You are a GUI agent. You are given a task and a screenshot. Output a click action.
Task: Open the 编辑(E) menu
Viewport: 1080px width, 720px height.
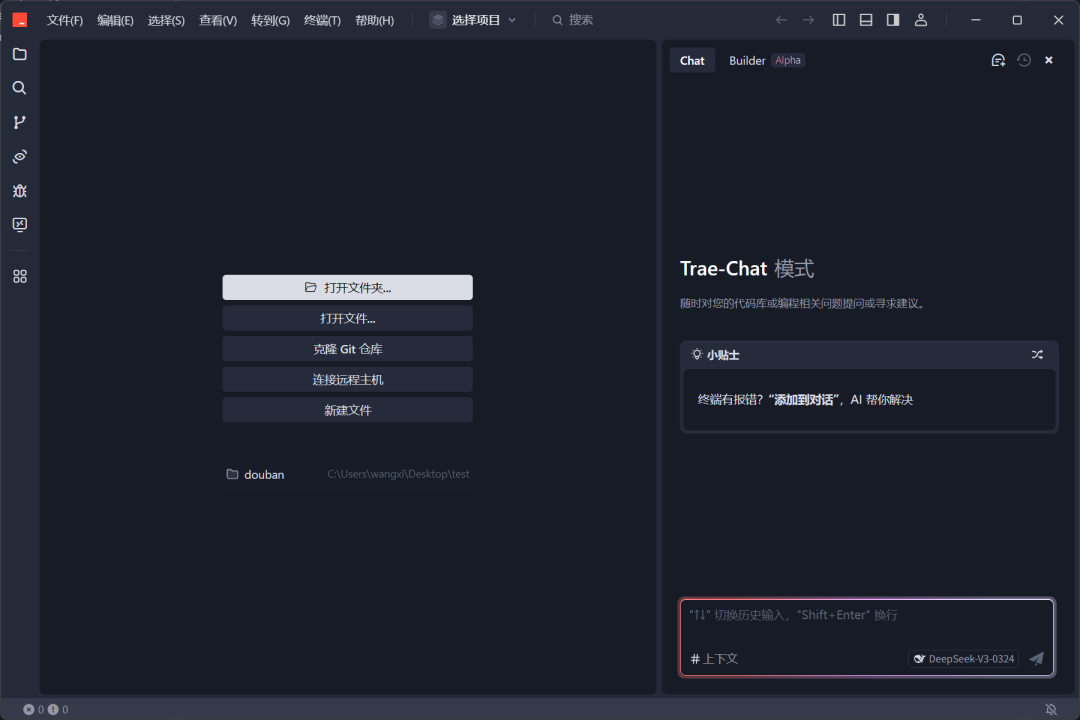tap(115, 20)
